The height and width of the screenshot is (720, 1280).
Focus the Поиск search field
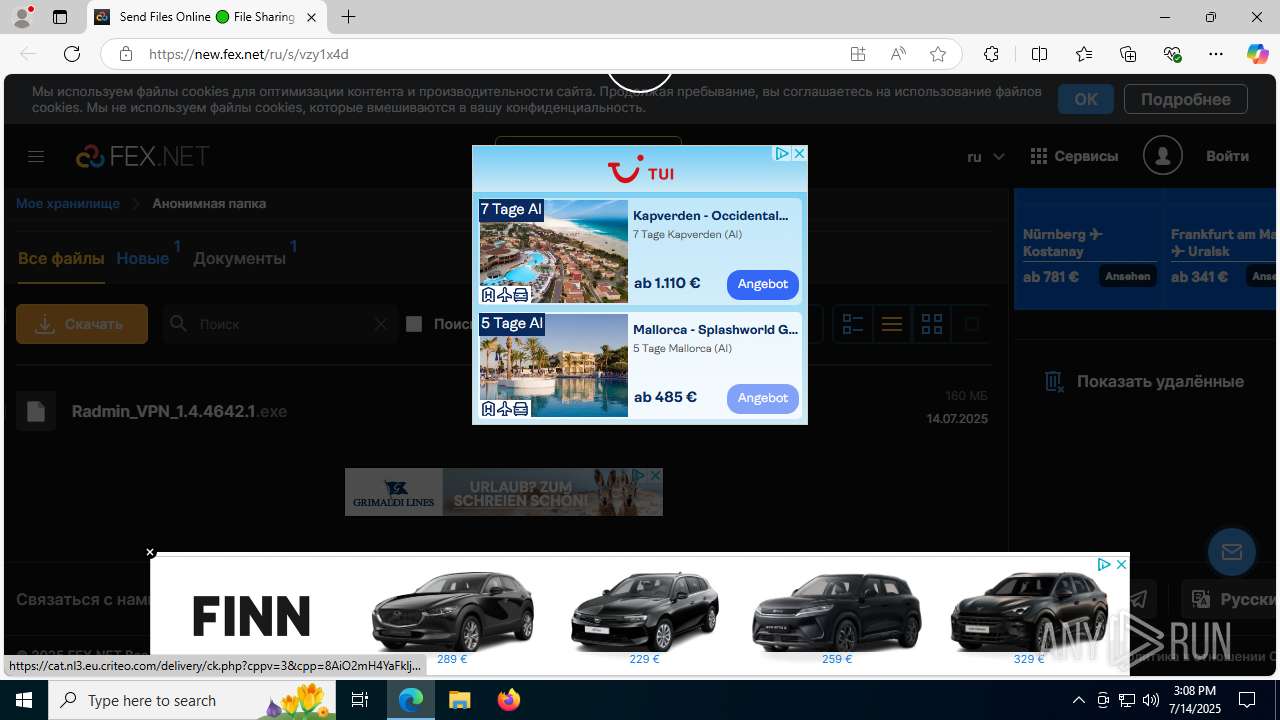pyautogui.click(x=280, y=324)
